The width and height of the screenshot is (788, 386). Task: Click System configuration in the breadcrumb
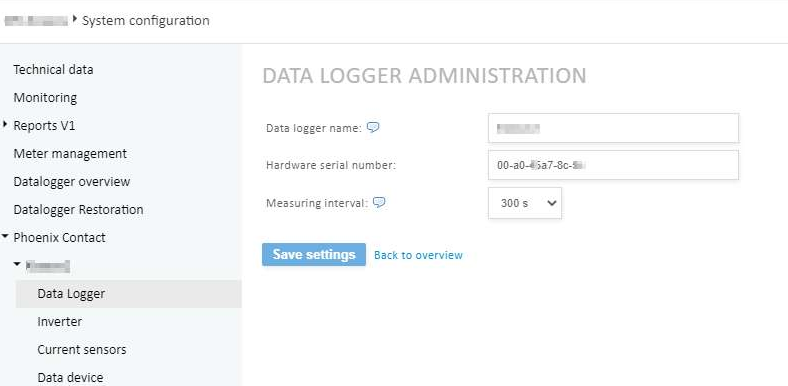coord(146,21)
